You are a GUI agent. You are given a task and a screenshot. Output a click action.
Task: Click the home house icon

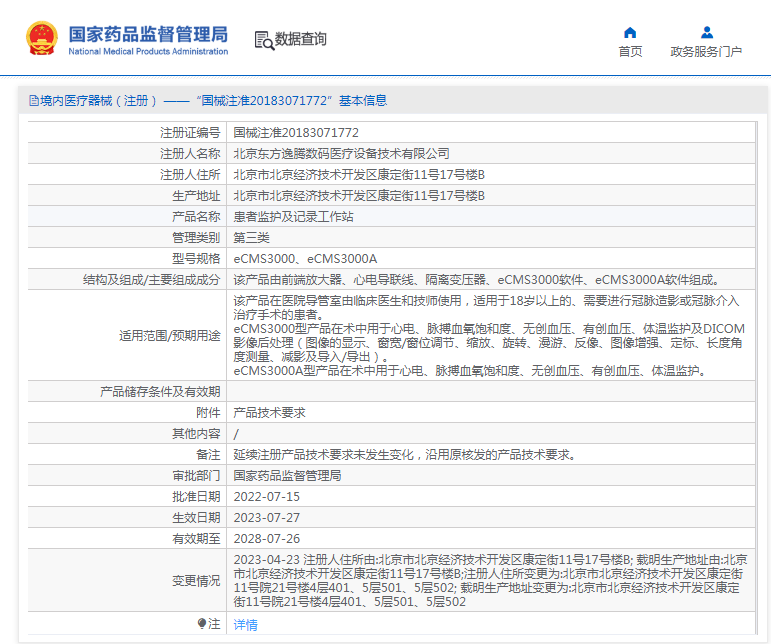click(x=630, y=33)
